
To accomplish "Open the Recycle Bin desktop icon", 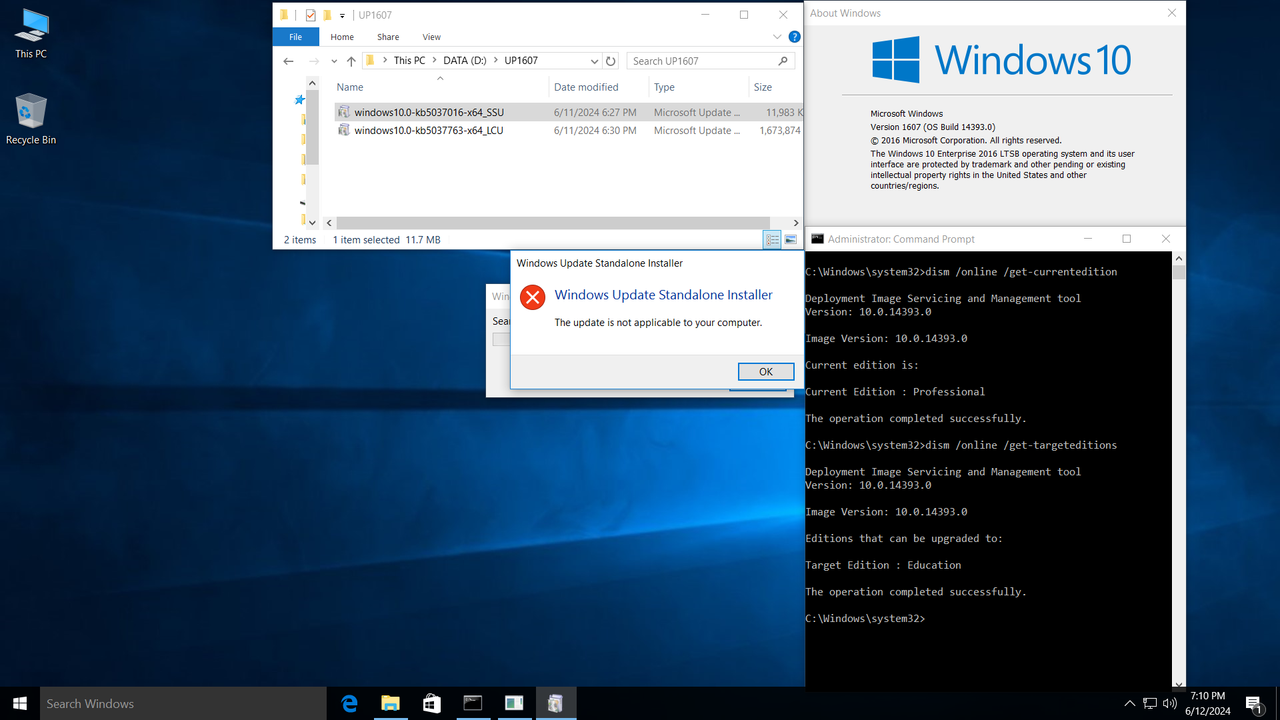I will coord(31,120).
